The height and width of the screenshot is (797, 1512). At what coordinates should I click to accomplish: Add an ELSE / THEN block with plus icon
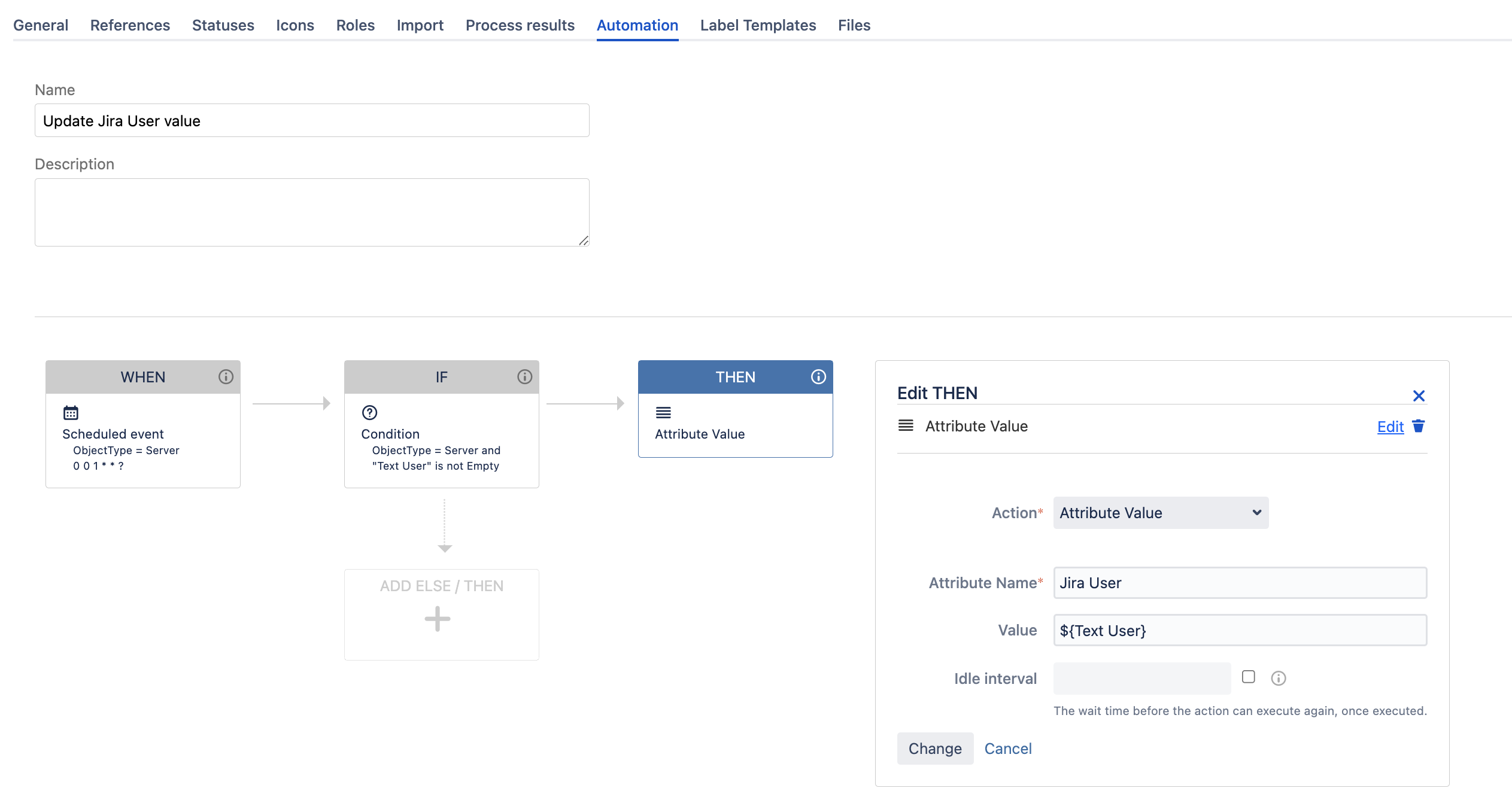(x=438, y=619)
